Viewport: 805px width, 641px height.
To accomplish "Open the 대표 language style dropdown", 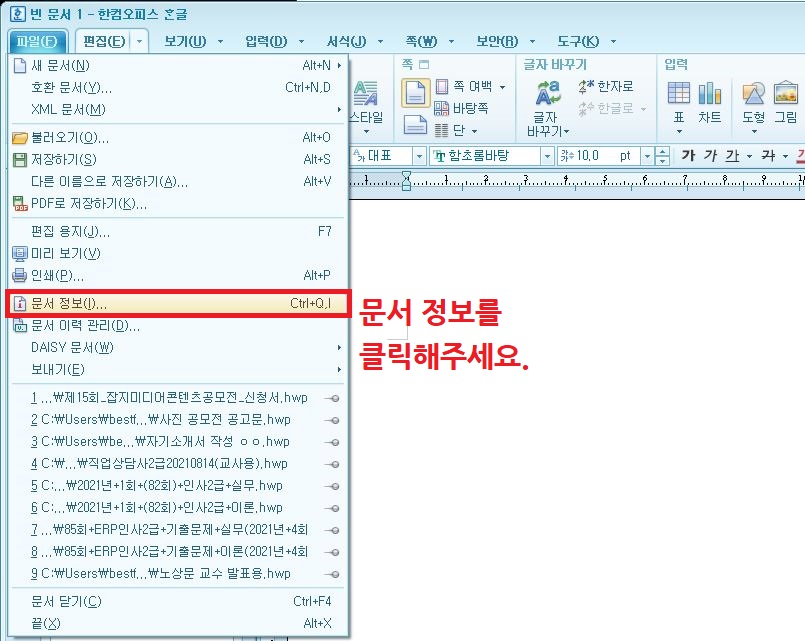I will pyautogui.click(x=419, y=156).
